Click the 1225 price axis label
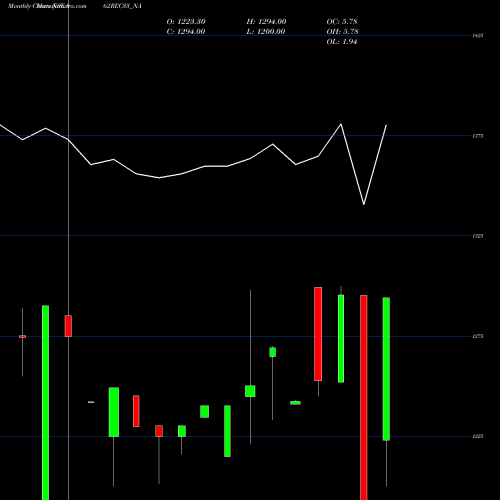 pyautogui.click(x=478, y=436)
